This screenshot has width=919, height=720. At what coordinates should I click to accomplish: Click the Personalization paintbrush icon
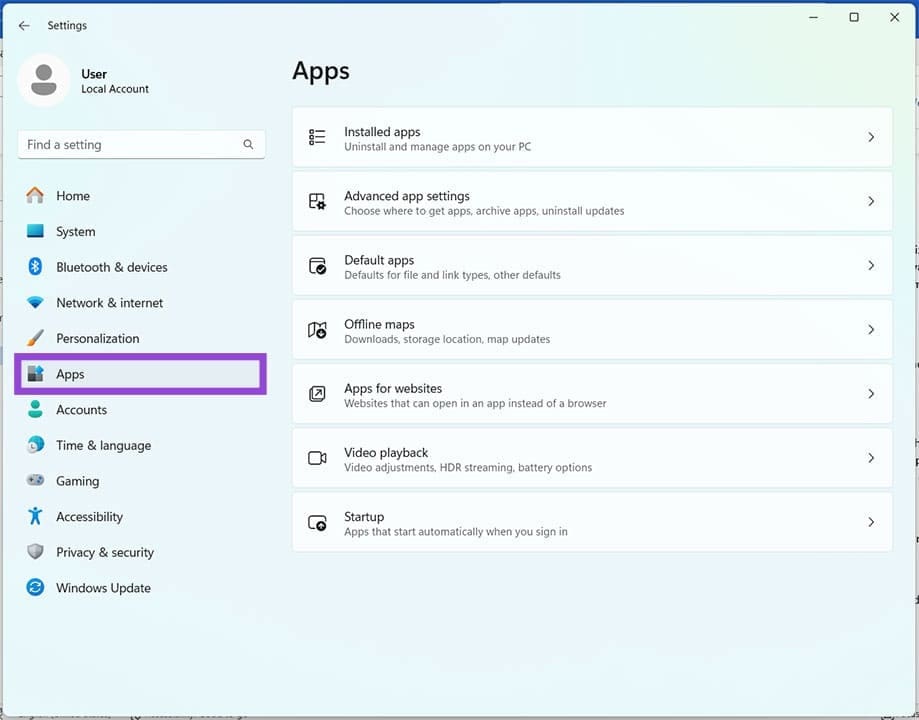[35, 338]
